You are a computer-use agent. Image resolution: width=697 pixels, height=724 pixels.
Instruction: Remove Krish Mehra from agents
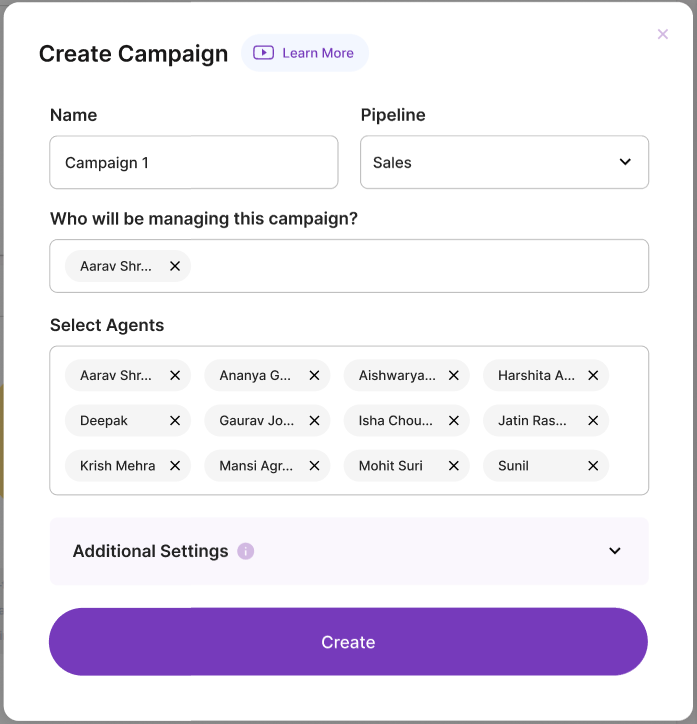pyautogui.click(x=175, y=466)
